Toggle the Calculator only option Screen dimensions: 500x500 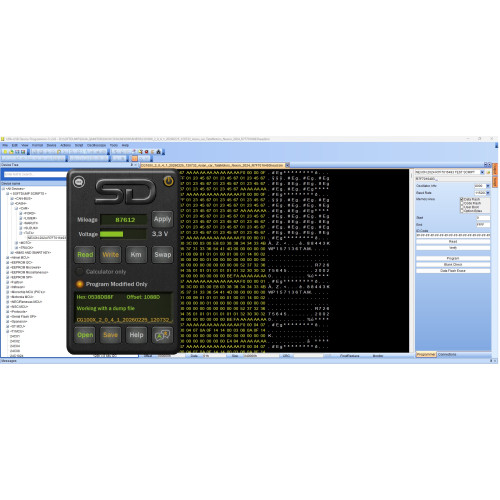coord(80,272)
